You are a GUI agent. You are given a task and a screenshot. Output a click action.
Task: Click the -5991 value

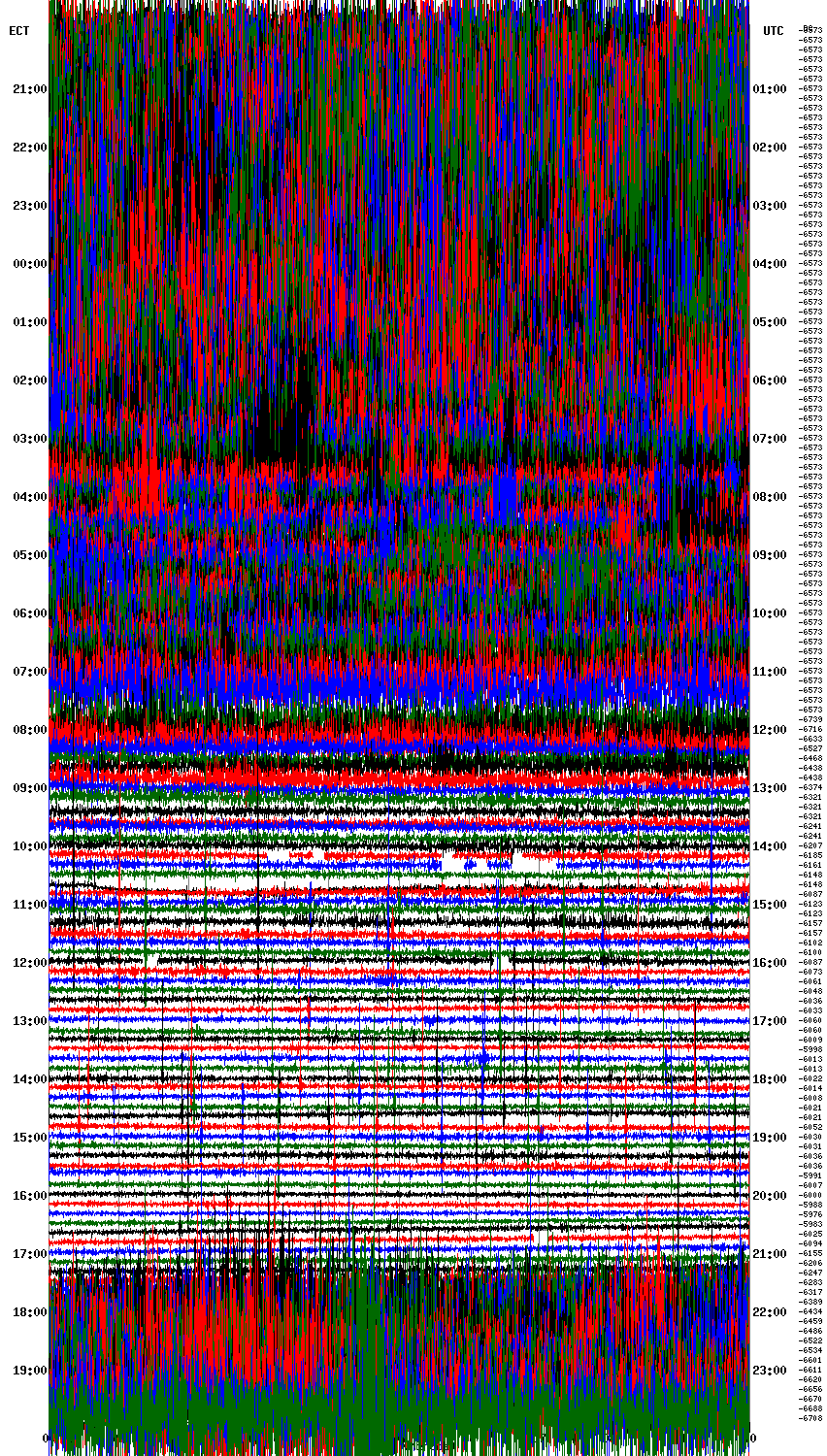click(x=810, y=1175)
